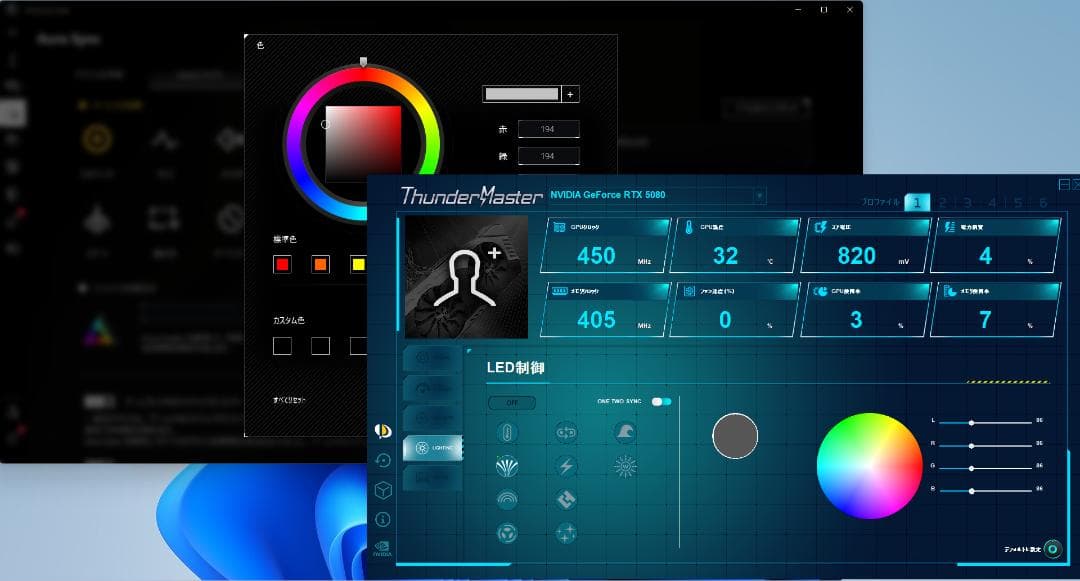Pick a color from the ThunderMaster color wheel
The height and width of the screenshot is (581, 1080).
[x=869, y=464]
